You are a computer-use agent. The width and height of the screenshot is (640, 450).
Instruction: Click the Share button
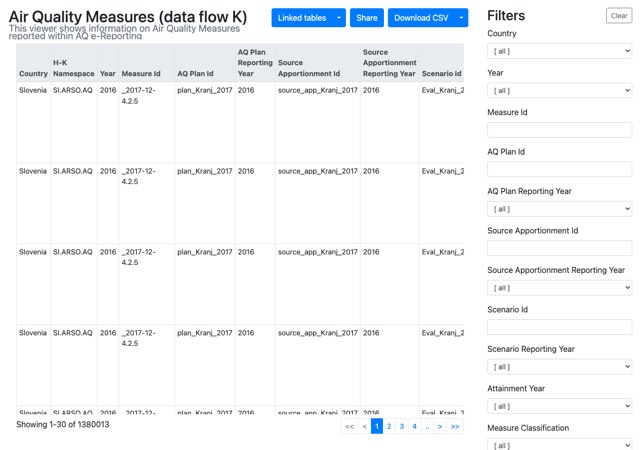tap(367, 18)
